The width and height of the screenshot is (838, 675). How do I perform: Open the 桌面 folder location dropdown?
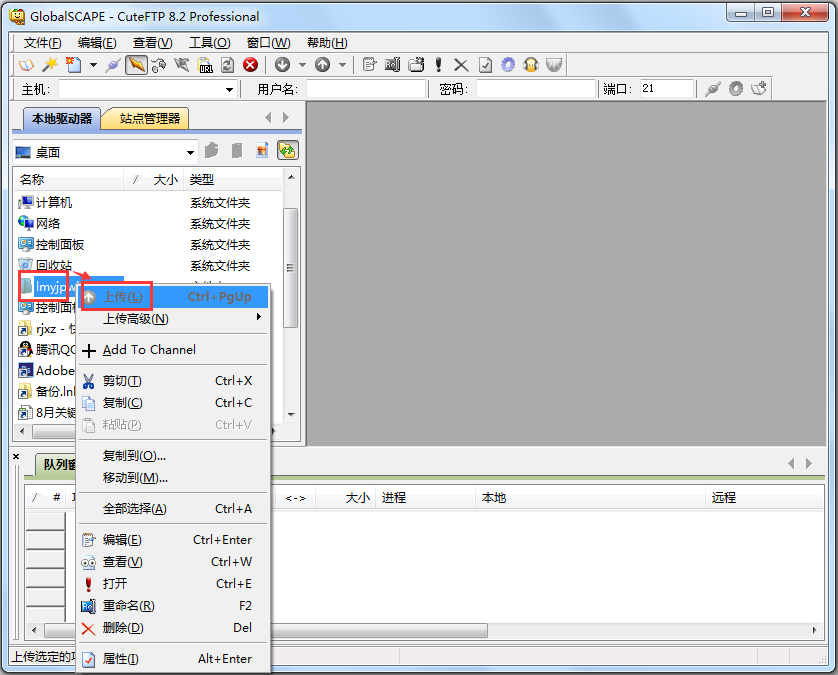(190, 153)
